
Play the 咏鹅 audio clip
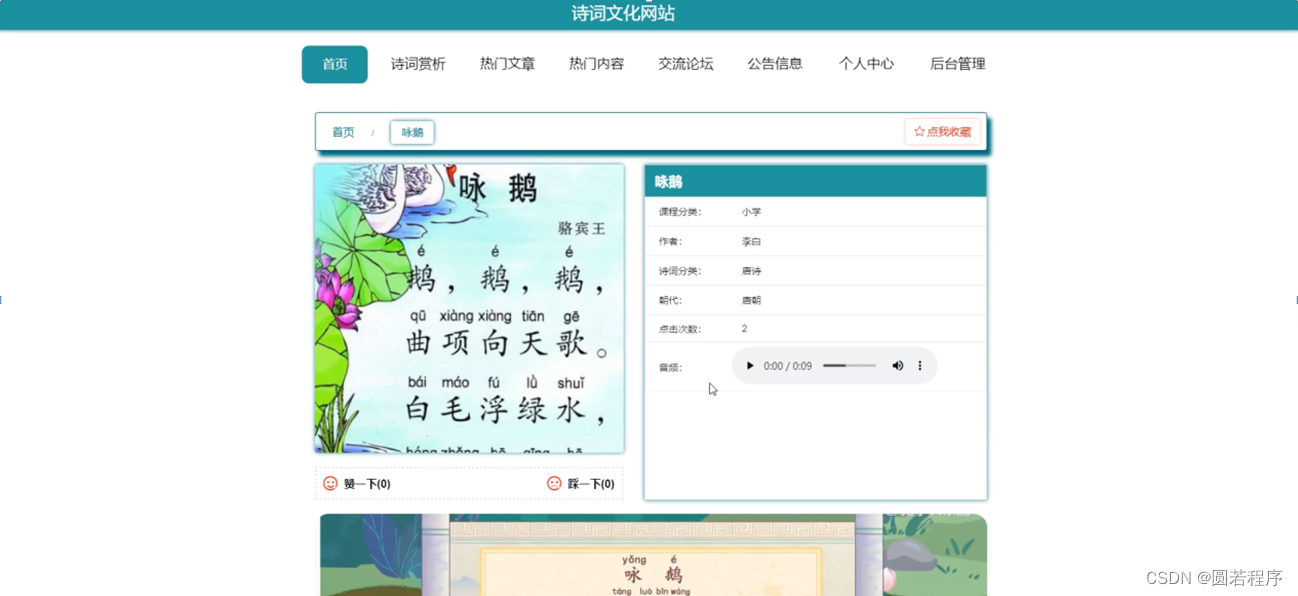tap(750, 365)
